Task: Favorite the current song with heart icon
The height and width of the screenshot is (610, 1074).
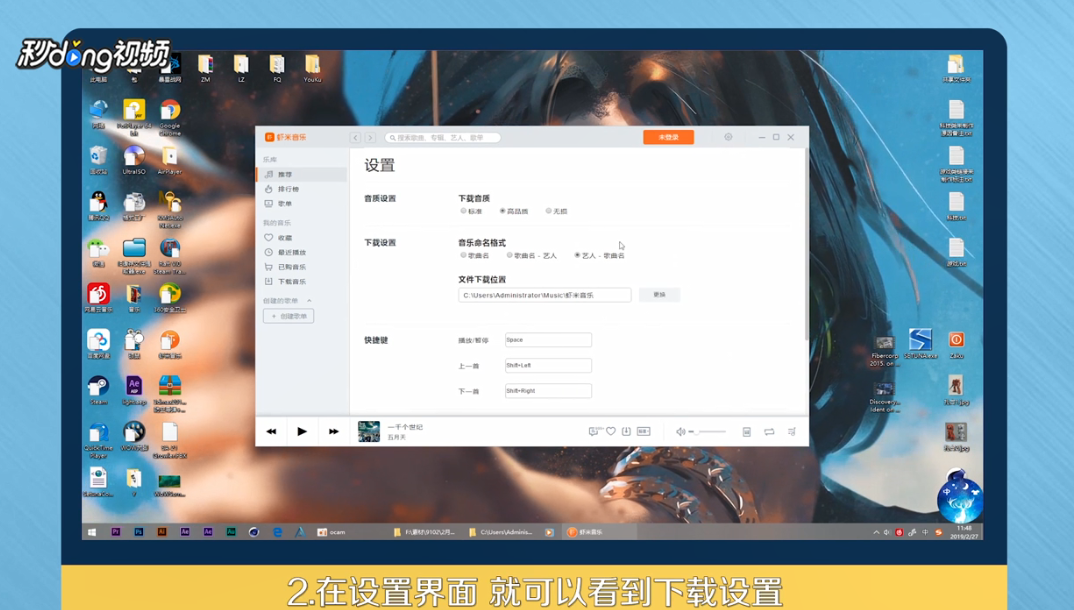Action: (x=610, y=431)
